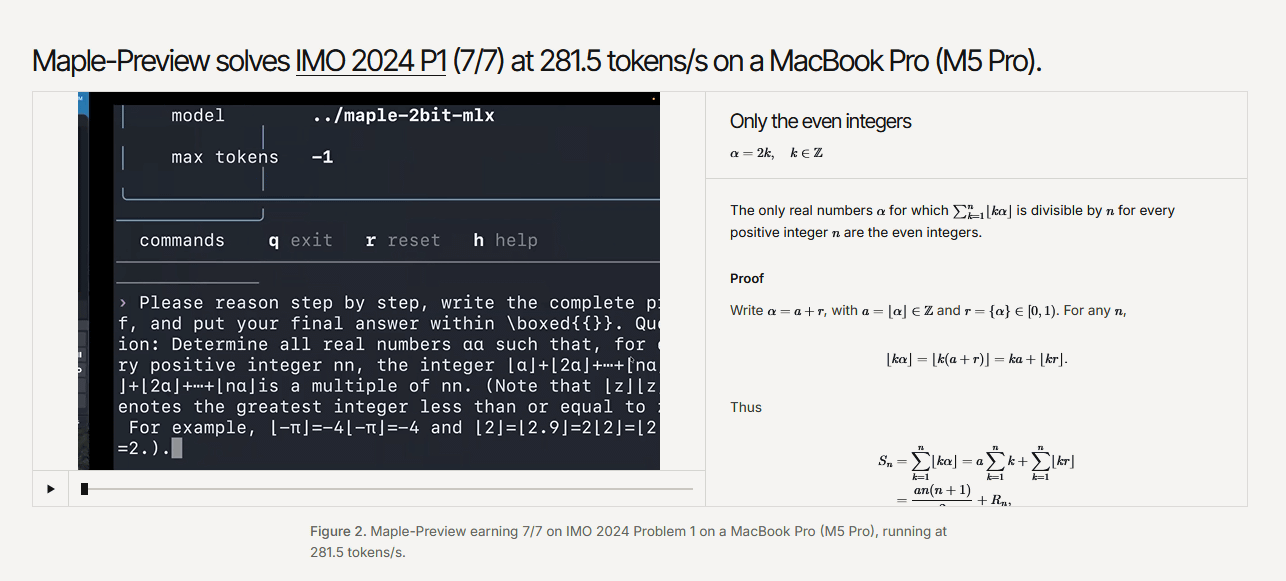Click the 'commands' label in terminal

(182, 240)
